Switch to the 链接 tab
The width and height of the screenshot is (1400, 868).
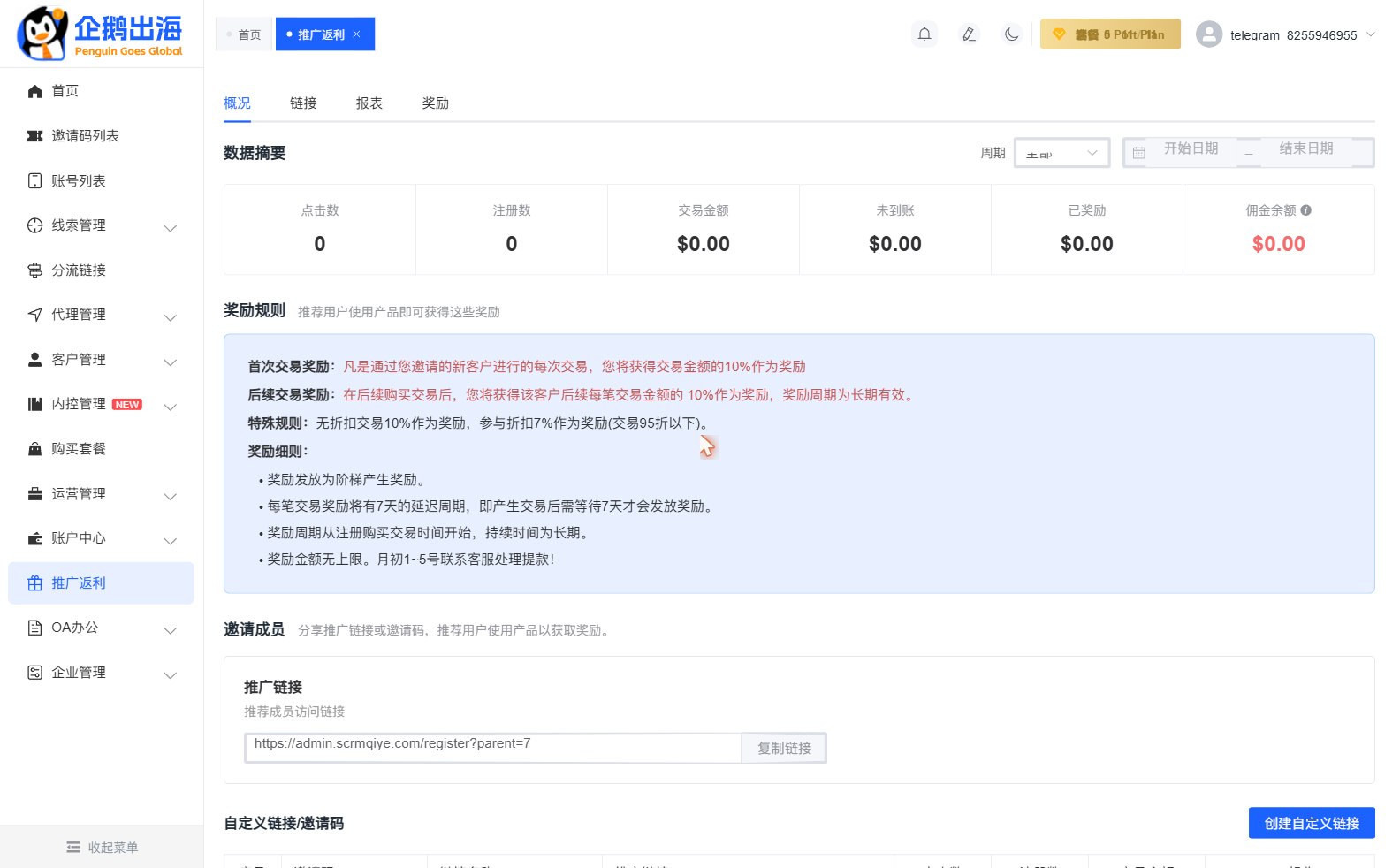coord(303,103)
